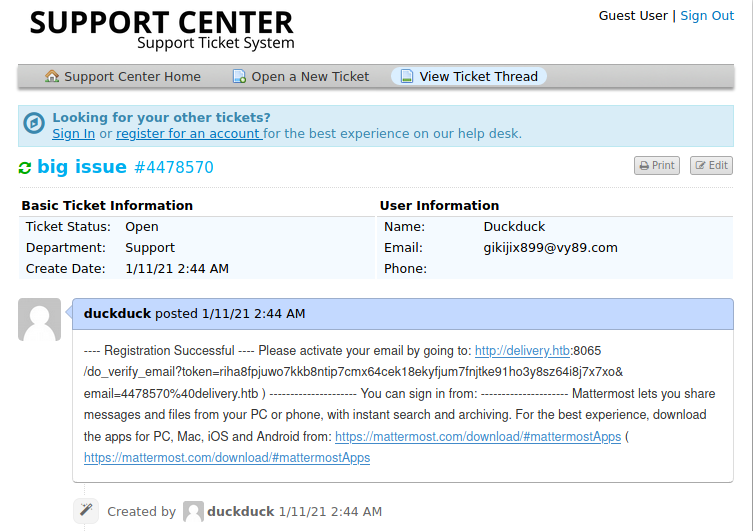Go to Open a New Ticket
The width and height of the screenshot is (753, 531).
coord(310,77)
